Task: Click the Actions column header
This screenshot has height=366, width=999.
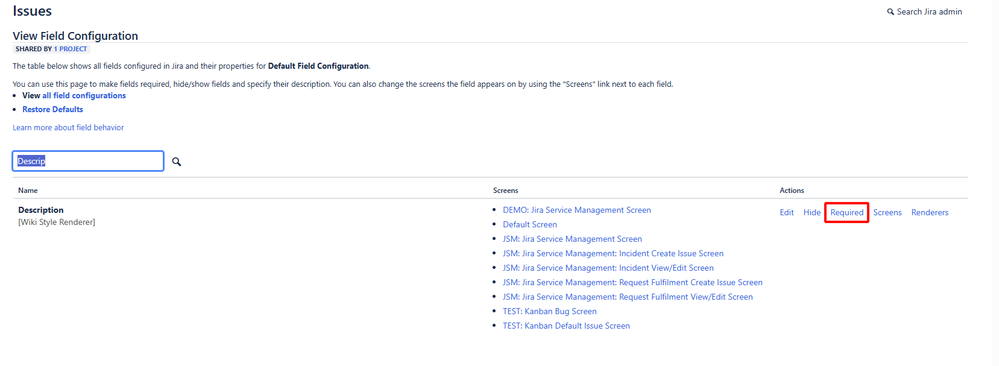Action: tap(792, 190)
